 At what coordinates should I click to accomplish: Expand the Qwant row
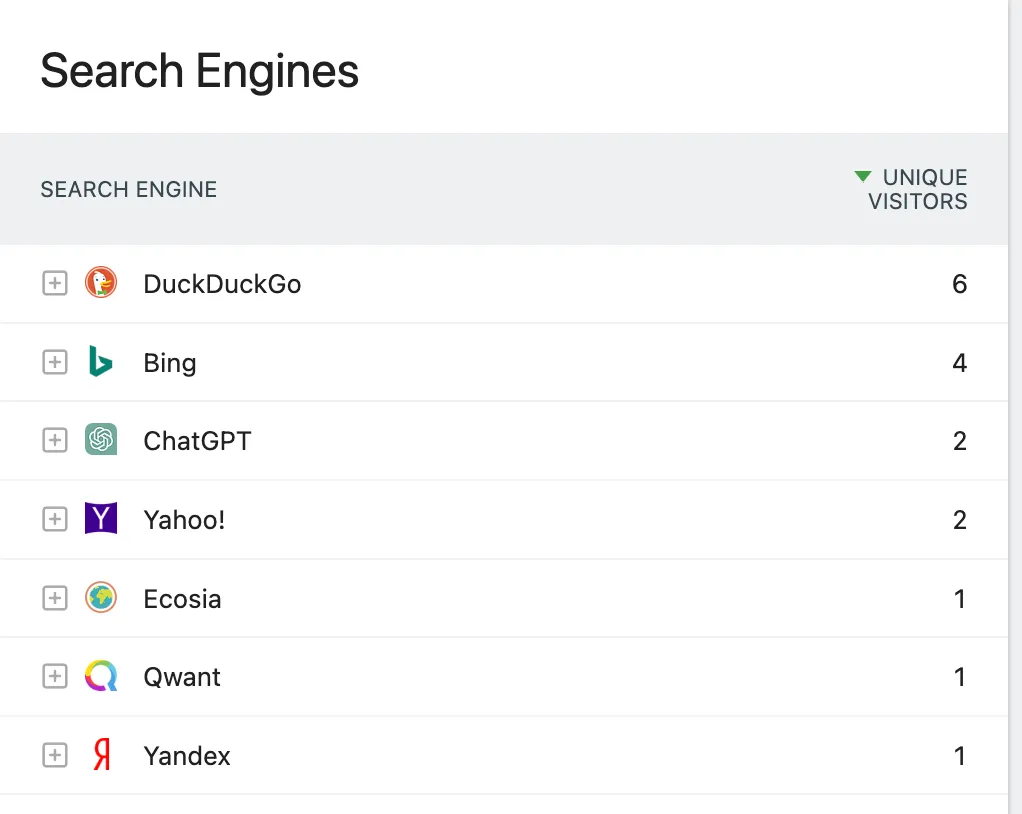click(x=54, y=677)
